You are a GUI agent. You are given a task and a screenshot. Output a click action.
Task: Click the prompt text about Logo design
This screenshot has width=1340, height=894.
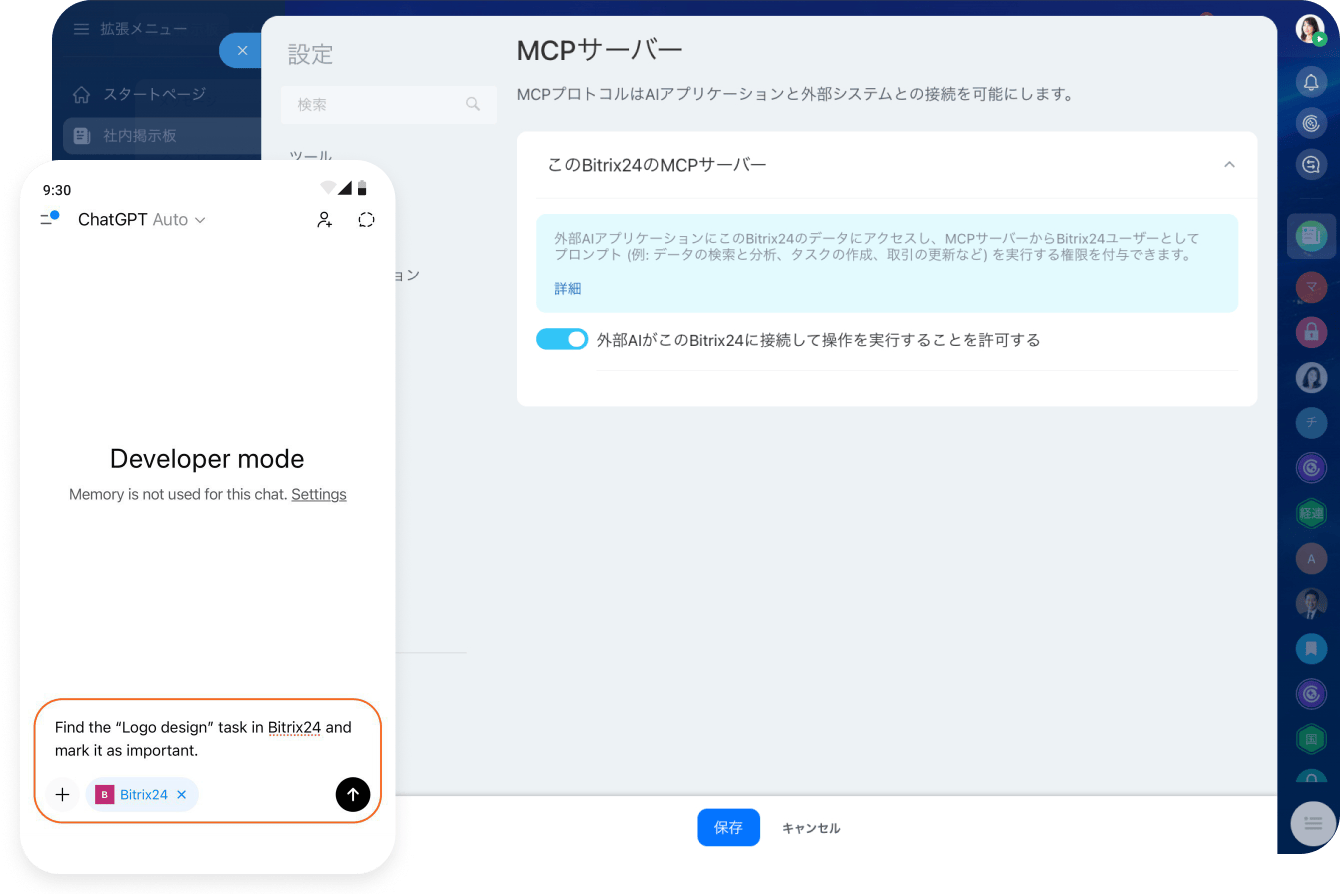tap(203, 739)
